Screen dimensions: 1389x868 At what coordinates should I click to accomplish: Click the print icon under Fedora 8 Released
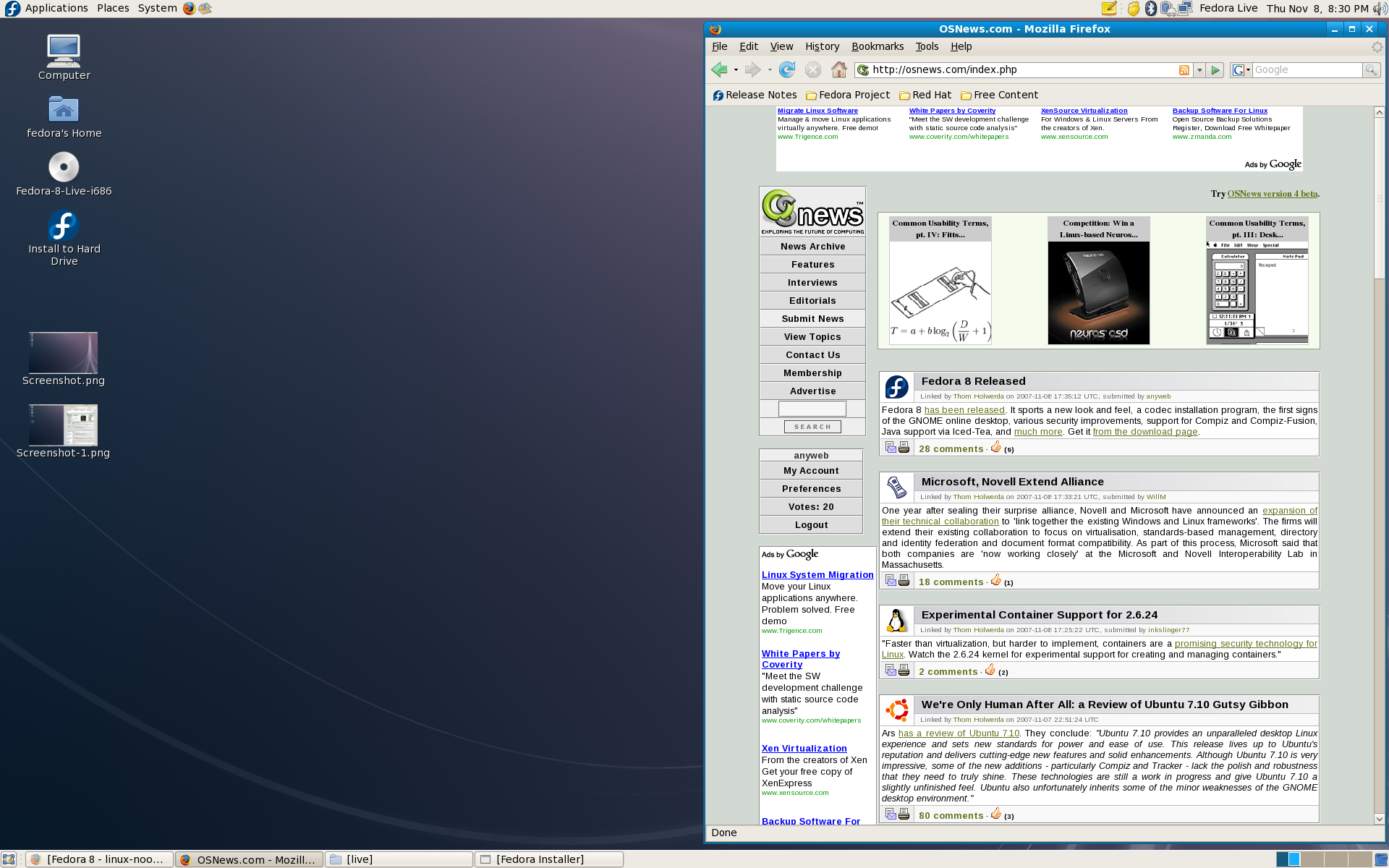(x=904, y=448)
